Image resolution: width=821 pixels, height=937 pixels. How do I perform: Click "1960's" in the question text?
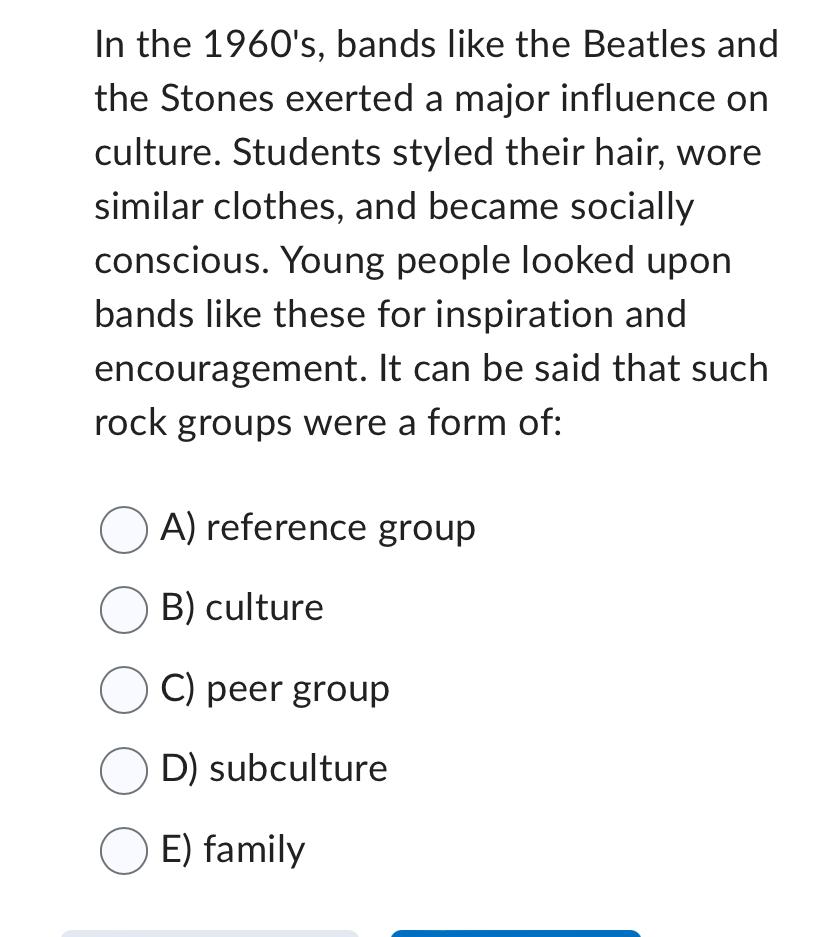[265, 44]
